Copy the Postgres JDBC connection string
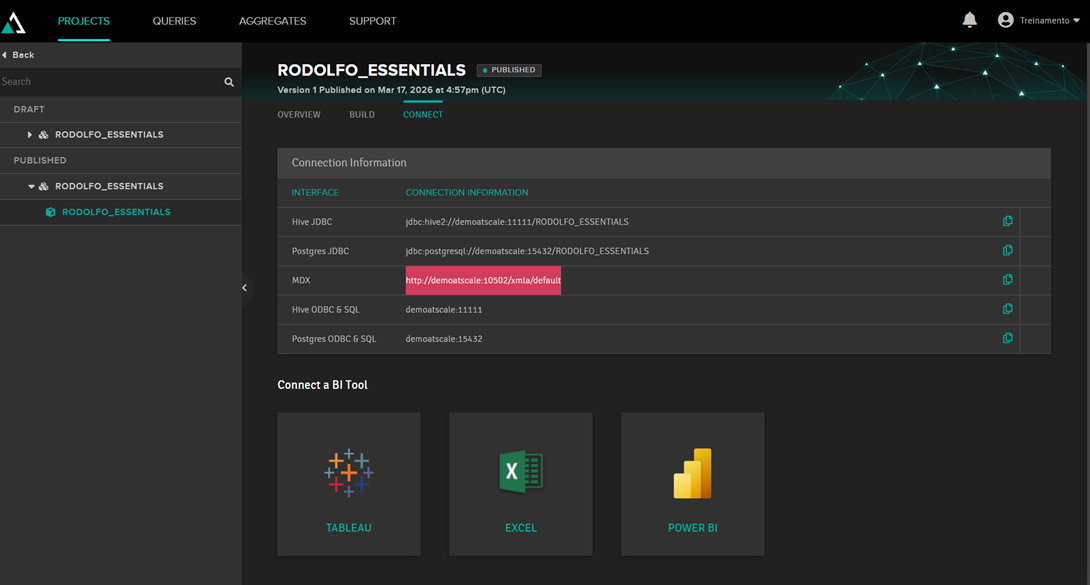The width and height of the screenshot is (1090, 585). tap(1007, 250)
